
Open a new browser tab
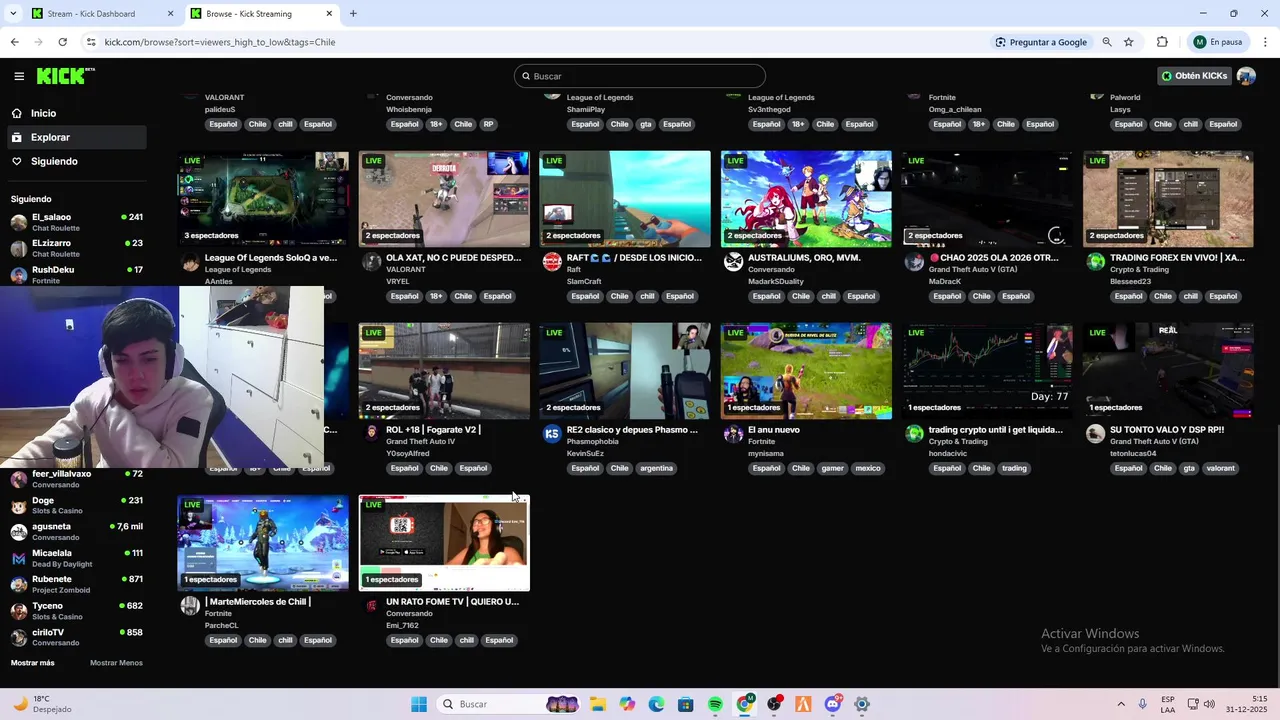(x=353, y=14)
